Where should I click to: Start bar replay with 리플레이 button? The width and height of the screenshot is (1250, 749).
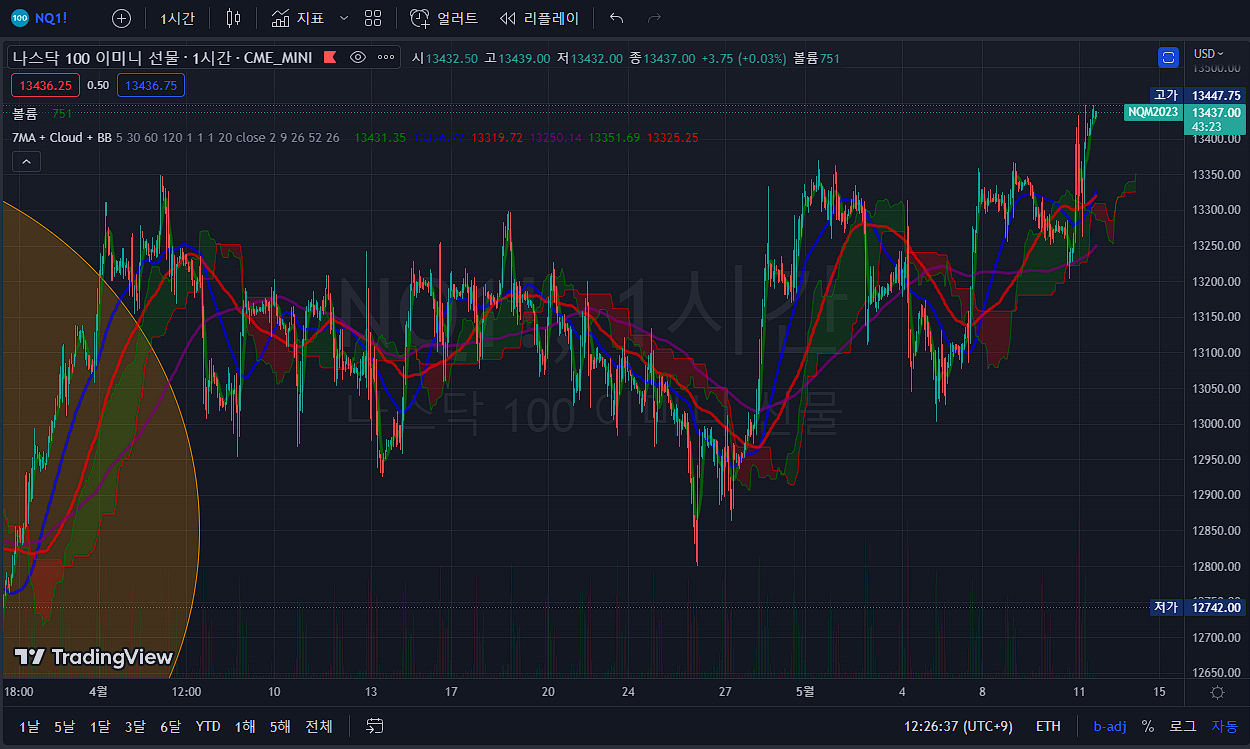click(539, 18)
